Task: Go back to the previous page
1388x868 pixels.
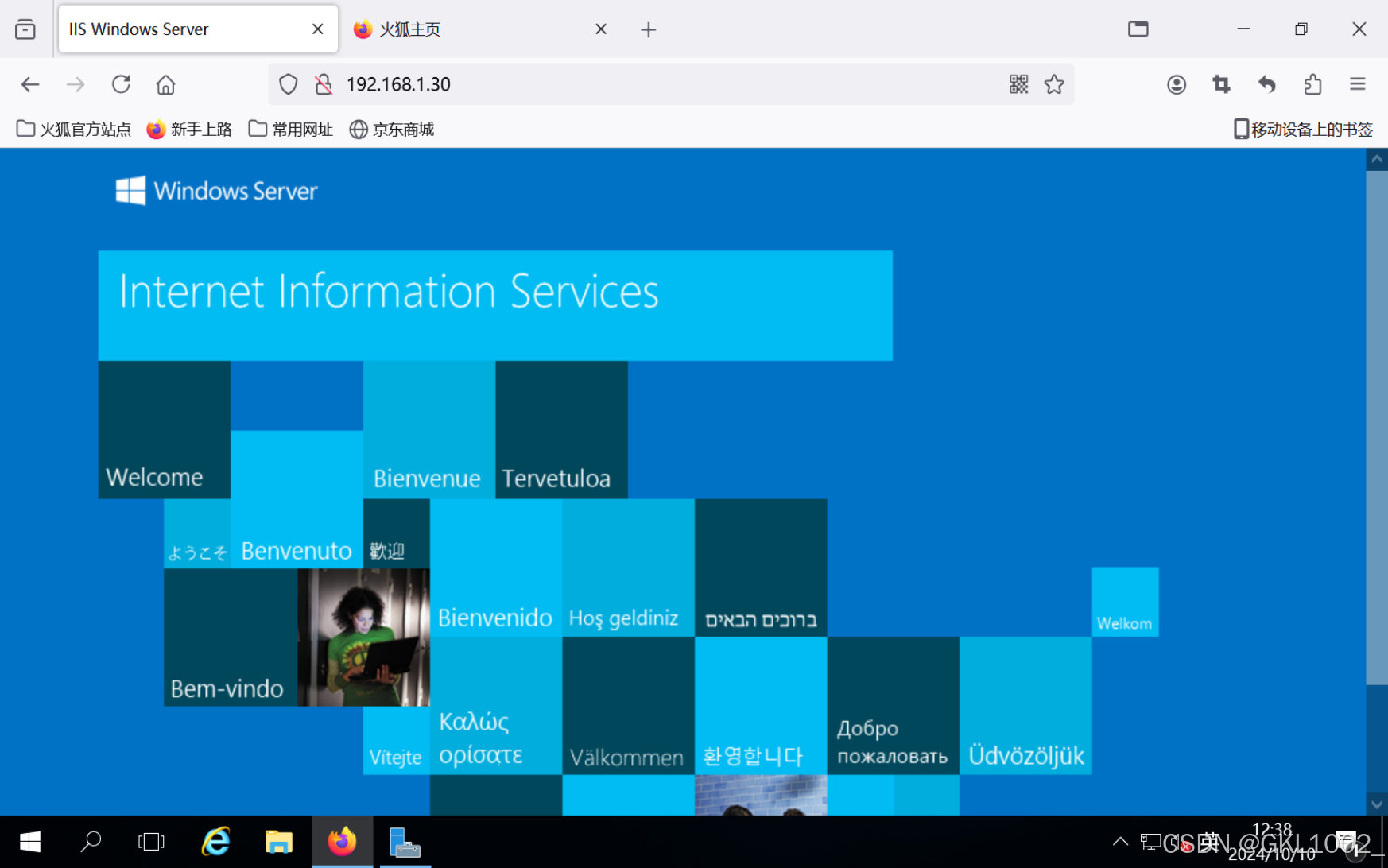Action: (30, 84)
